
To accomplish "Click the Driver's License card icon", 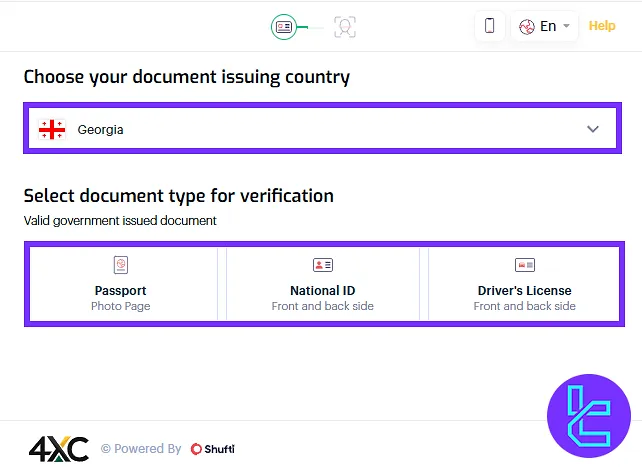I will tap(524, 265).
